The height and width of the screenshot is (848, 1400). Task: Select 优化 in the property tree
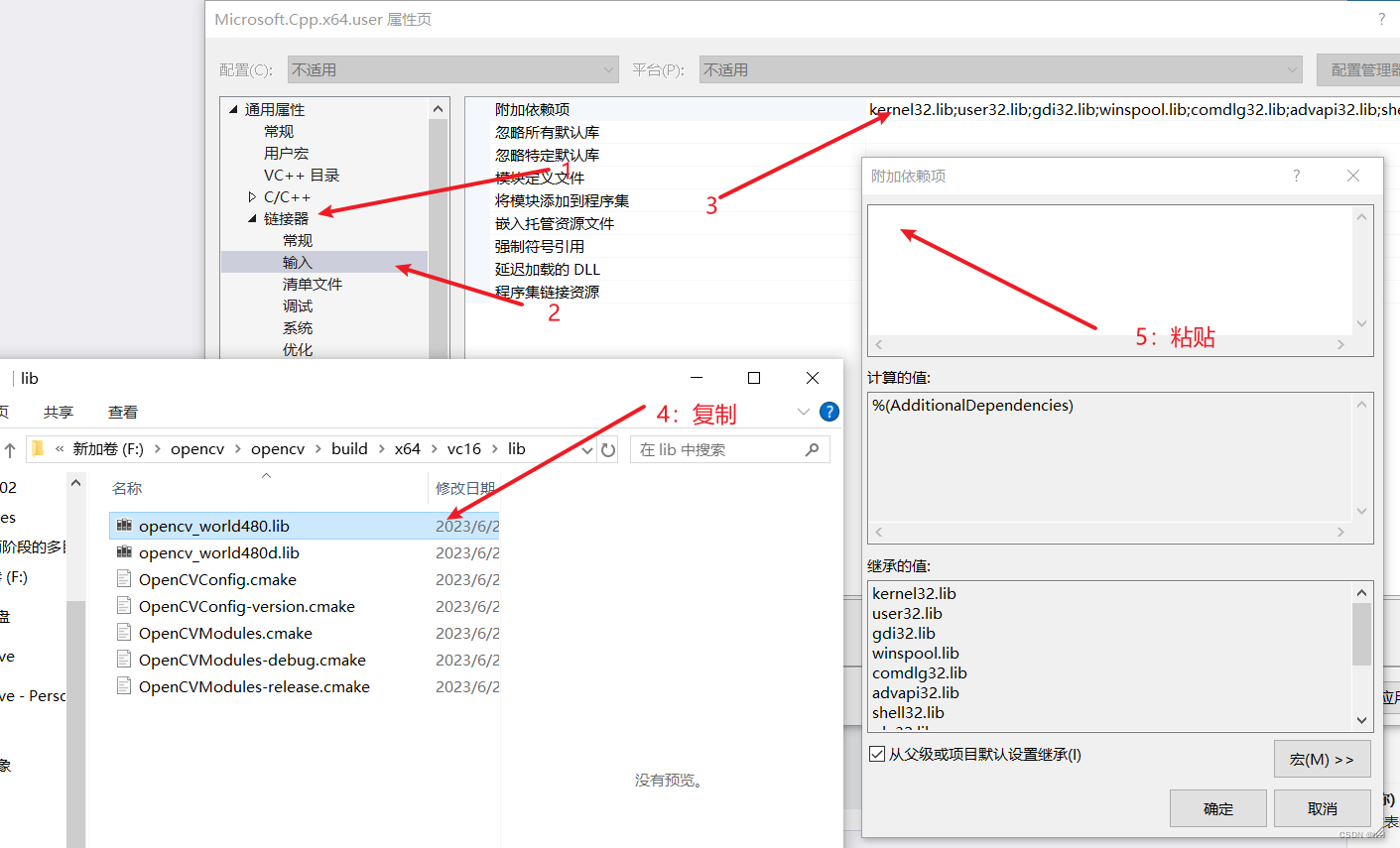(298, 350)
